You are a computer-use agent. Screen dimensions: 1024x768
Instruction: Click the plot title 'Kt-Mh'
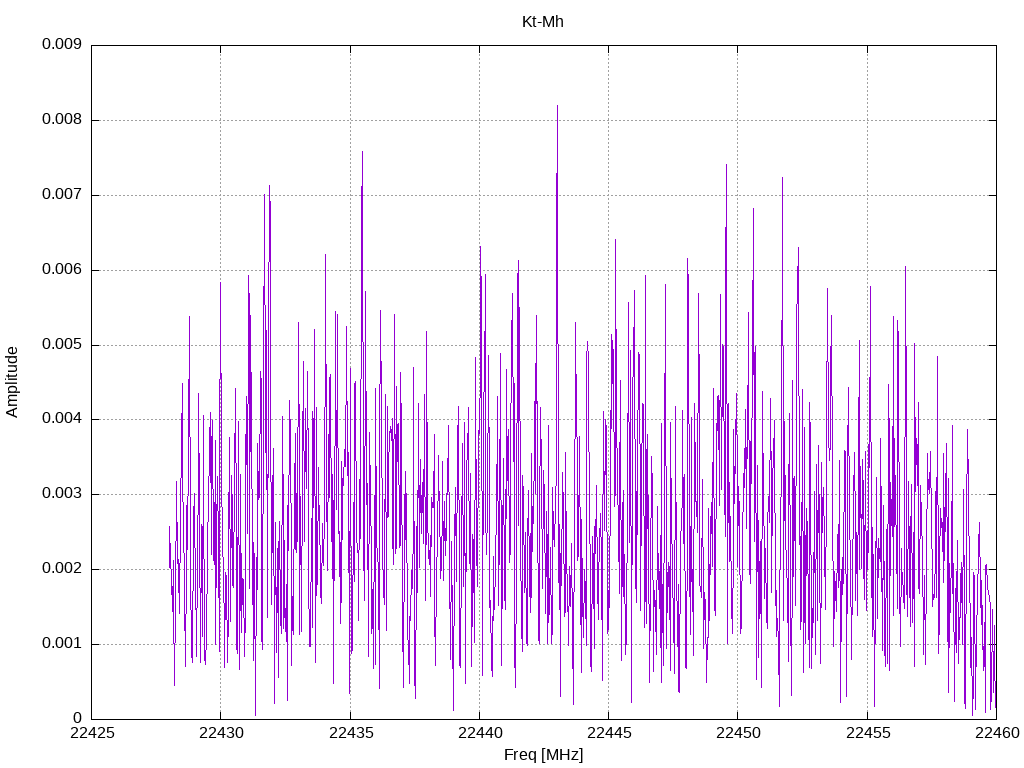tap(543, 22)
